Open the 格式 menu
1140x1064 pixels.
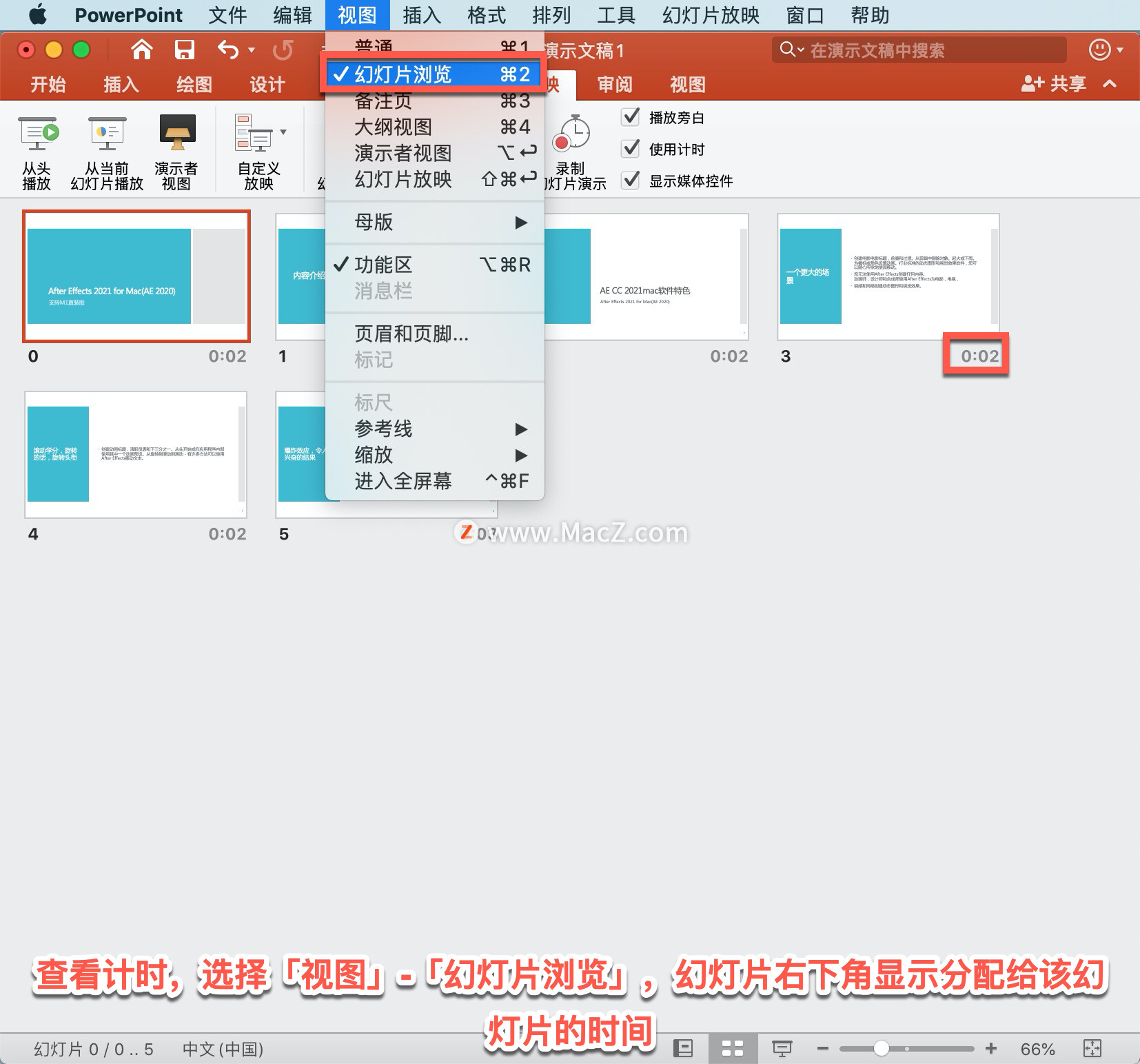(487, 15)
